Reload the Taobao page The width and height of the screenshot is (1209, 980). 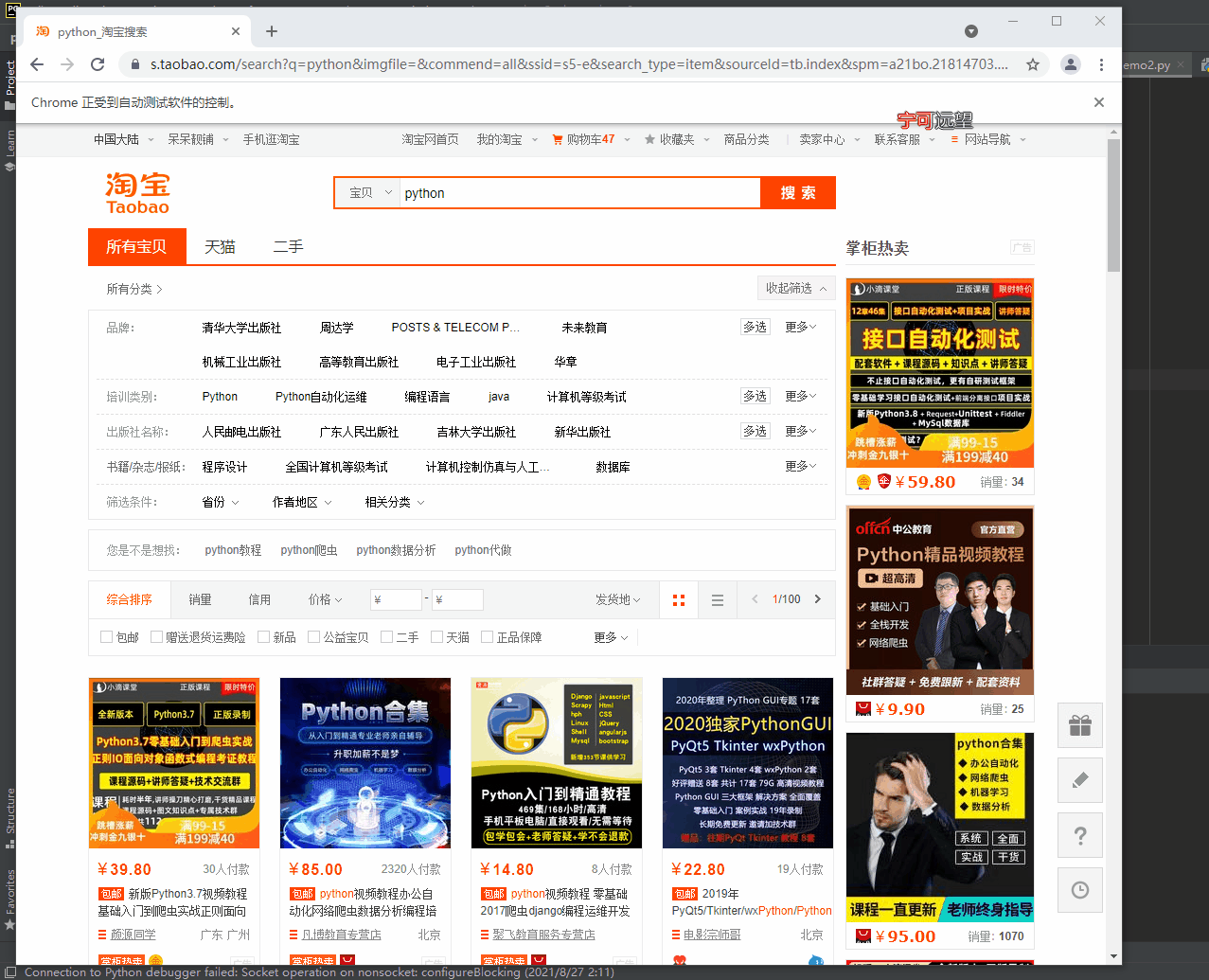pyautogui.click(x=98, y=64)
